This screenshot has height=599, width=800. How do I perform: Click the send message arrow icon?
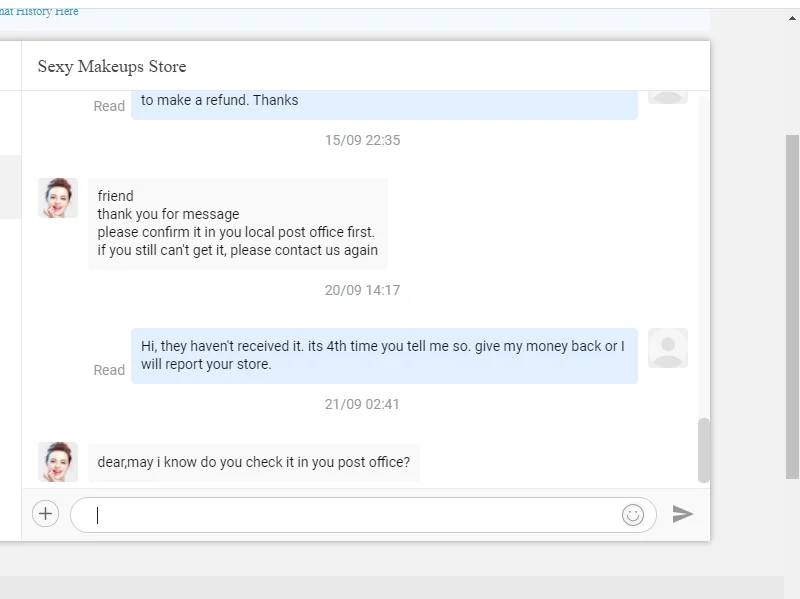[x=683, y=514]
